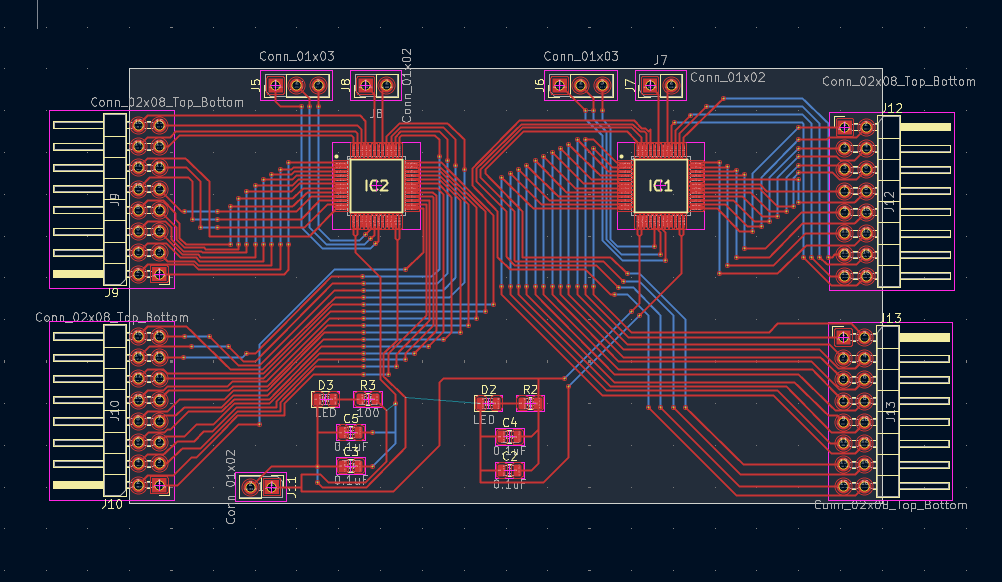Click the square pad of connector J7
The width and height of the screenshot is (1002, 582).
point(650,85)
